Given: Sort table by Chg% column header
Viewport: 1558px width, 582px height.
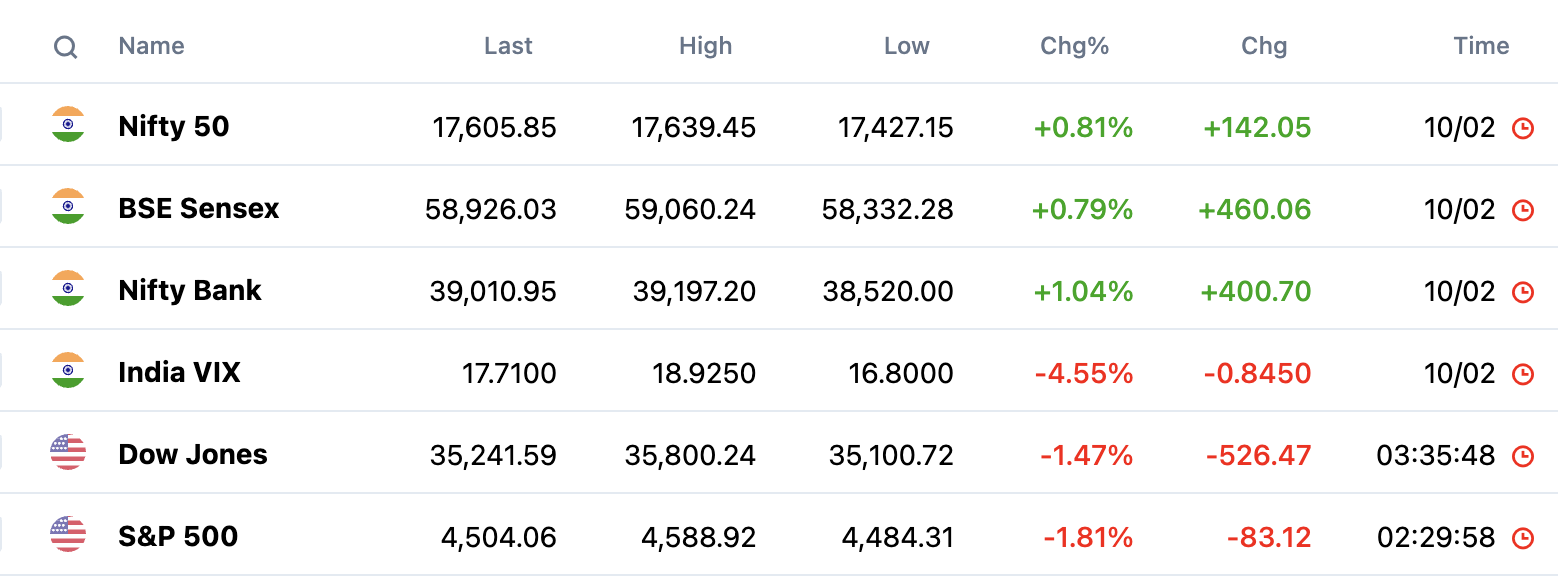Looking at the screenshot, I should [1075, 46].
